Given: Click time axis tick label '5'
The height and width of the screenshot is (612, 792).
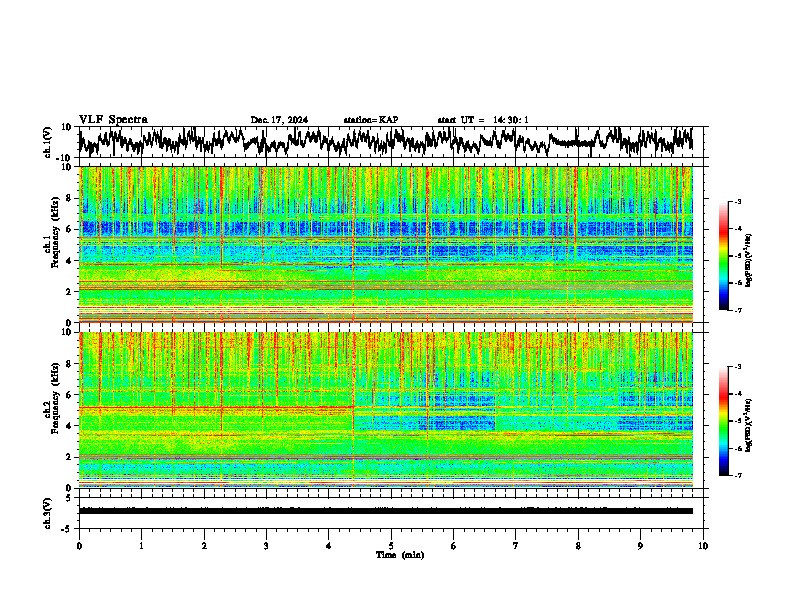Looking at the screenshot, I should pyautogui.click(x=391, y=546).
